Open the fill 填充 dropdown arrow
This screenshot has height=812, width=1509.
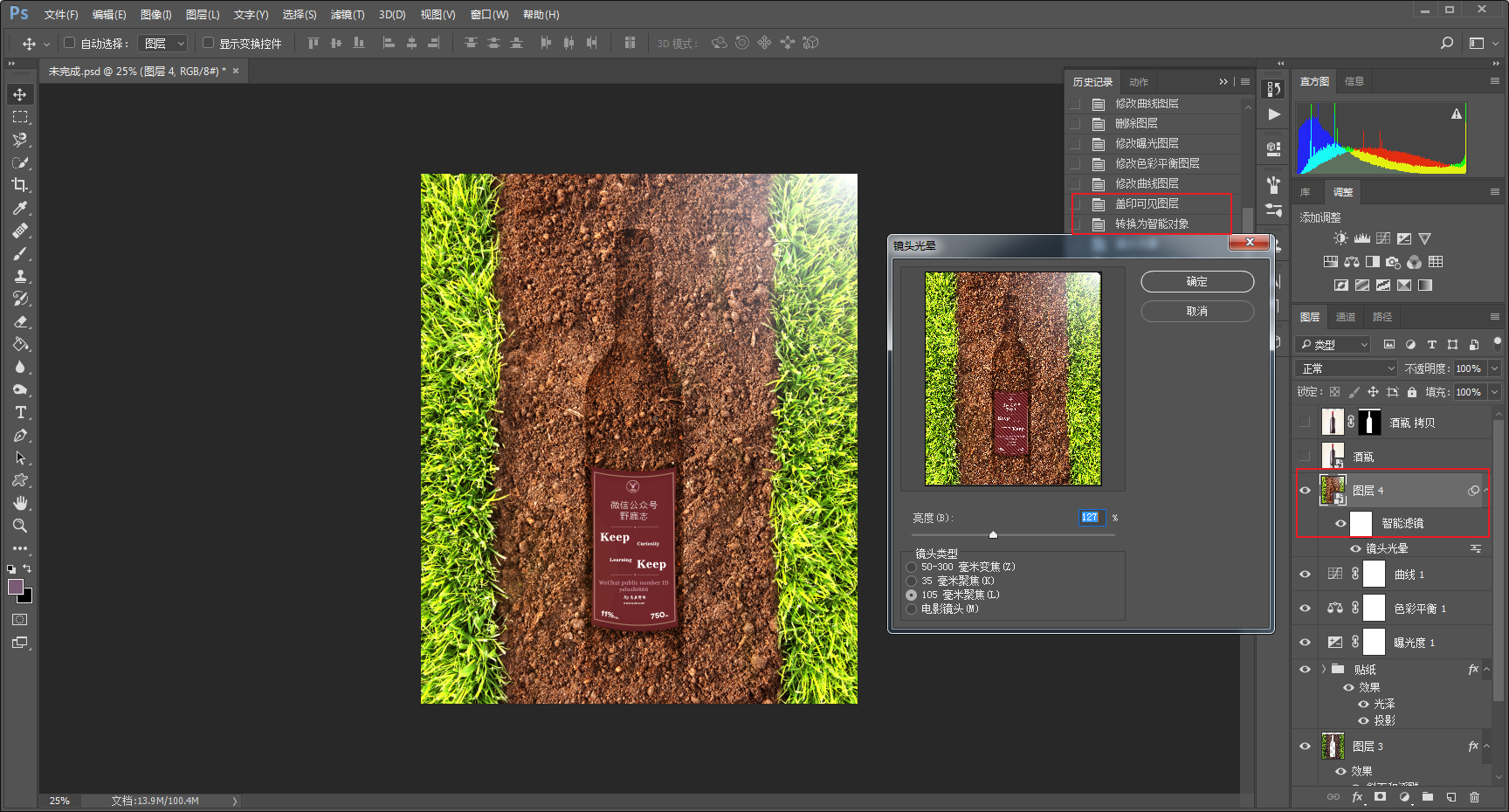tap(1495, 392)
